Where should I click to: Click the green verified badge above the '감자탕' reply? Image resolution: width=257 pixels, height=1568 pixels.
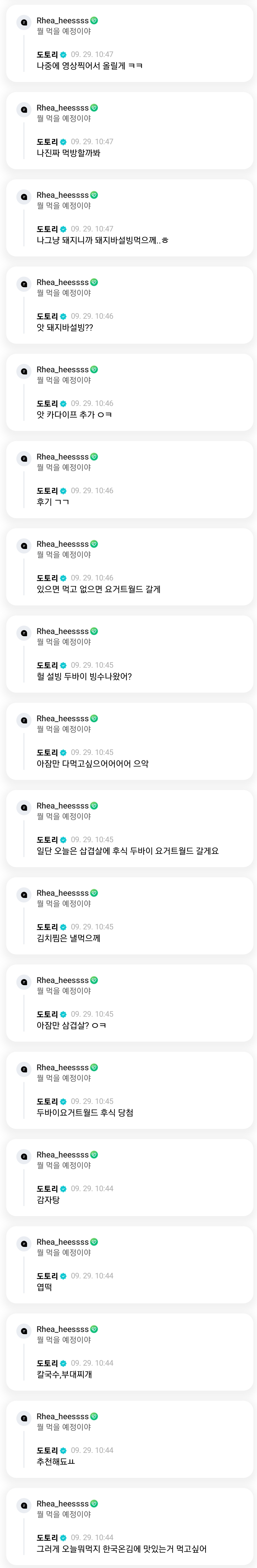(x=94, y=1155)
